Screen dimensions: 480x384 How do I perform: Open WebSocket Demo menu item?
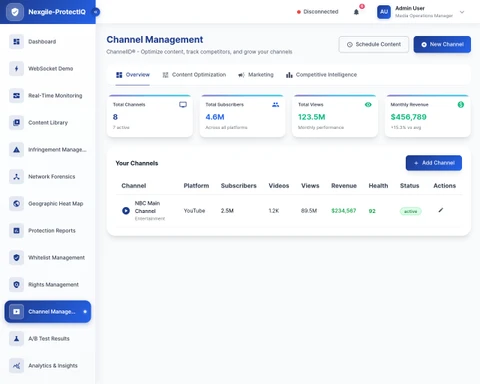(x=51, y=69)
